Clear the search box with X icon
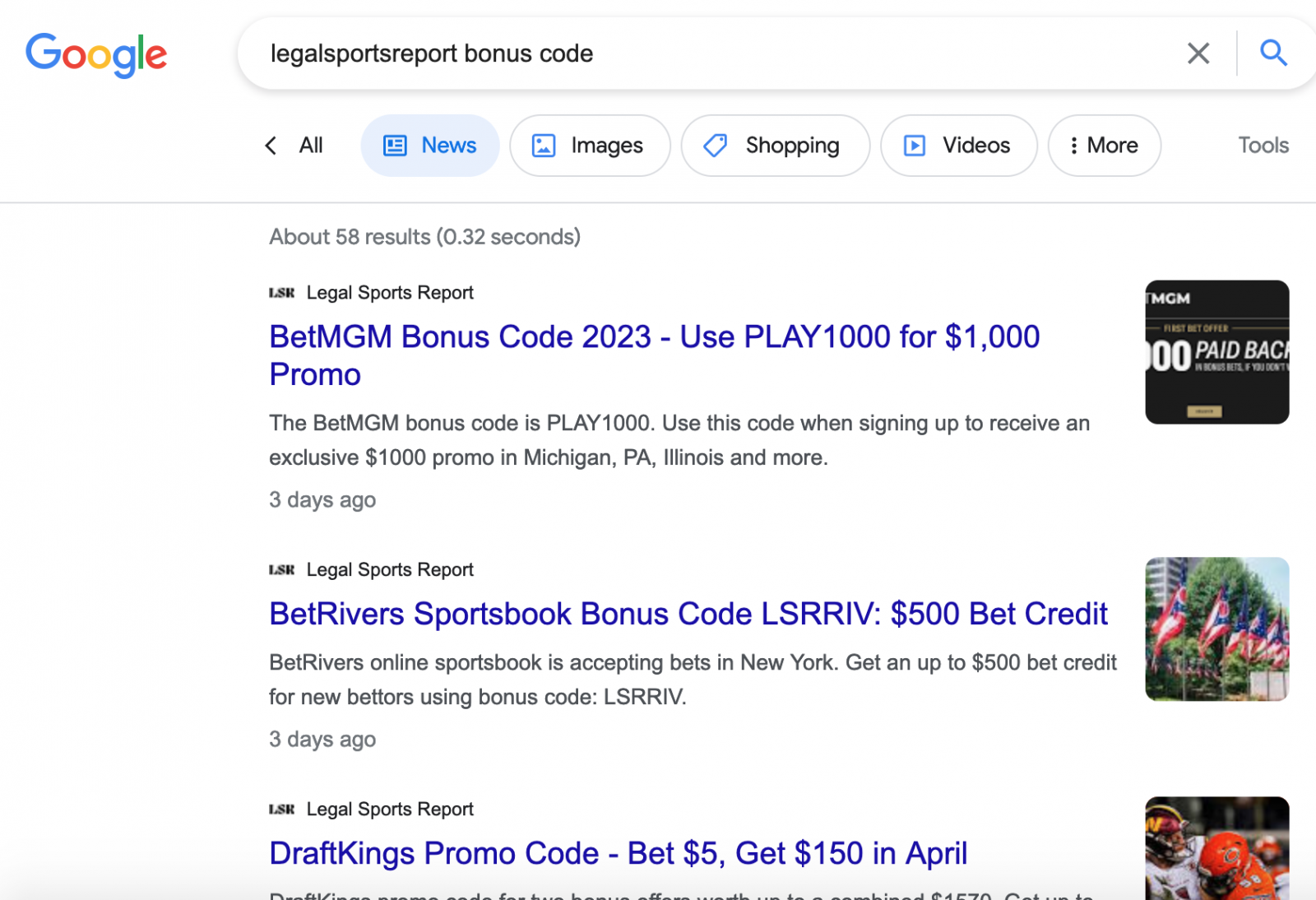The height and width of the screenshot is (900, 1316). coord(1198,53)
